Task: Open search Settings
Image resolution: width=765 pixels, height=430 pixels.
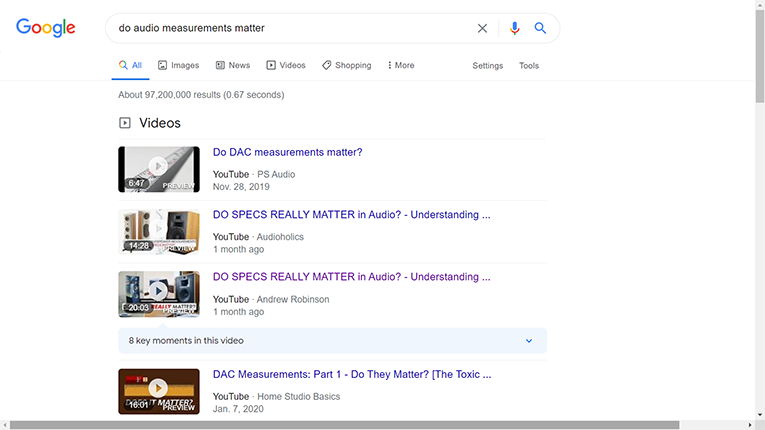Action: (487, 66)
